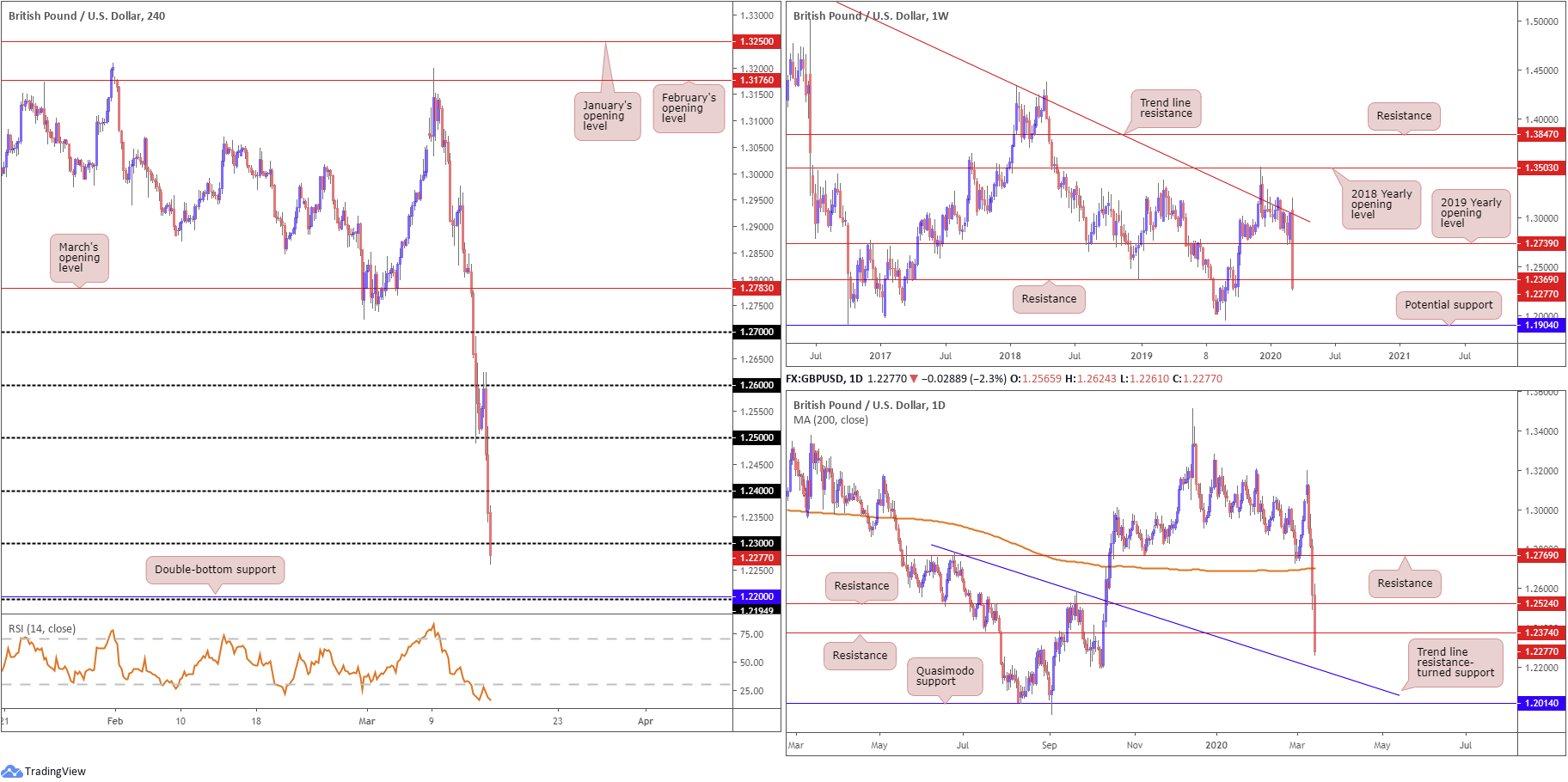
Task: Click the 1.22000 blue price label
Action: pyautogui.click(x=756, y=596)
